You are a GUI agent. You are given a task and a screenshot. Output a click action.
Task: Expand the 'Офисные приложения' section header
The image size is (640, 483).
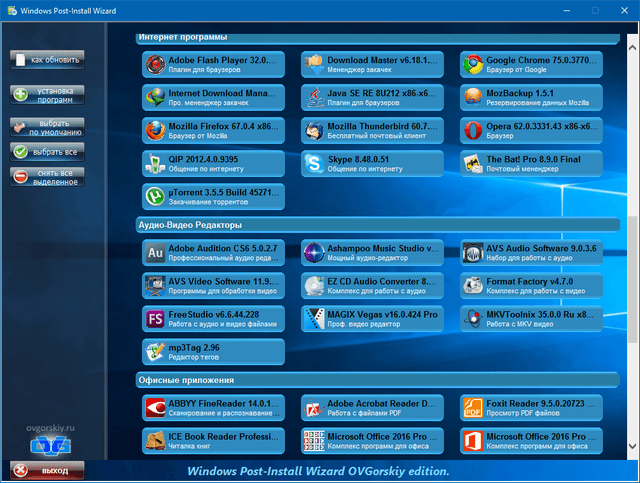click(x=378, y=380)
